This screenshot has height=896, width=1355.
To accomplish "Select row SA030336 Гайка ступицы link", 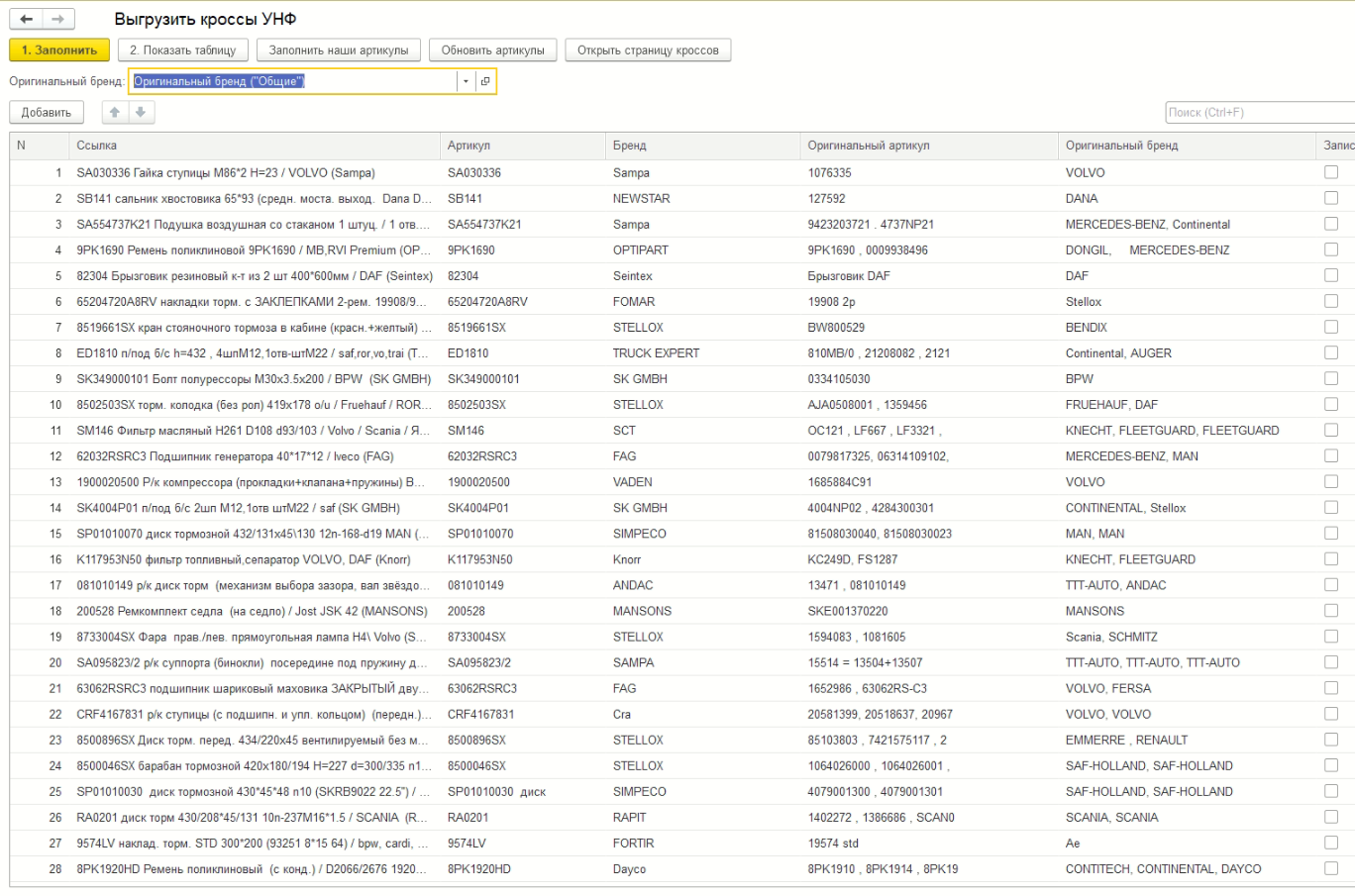I will [226, 172].
